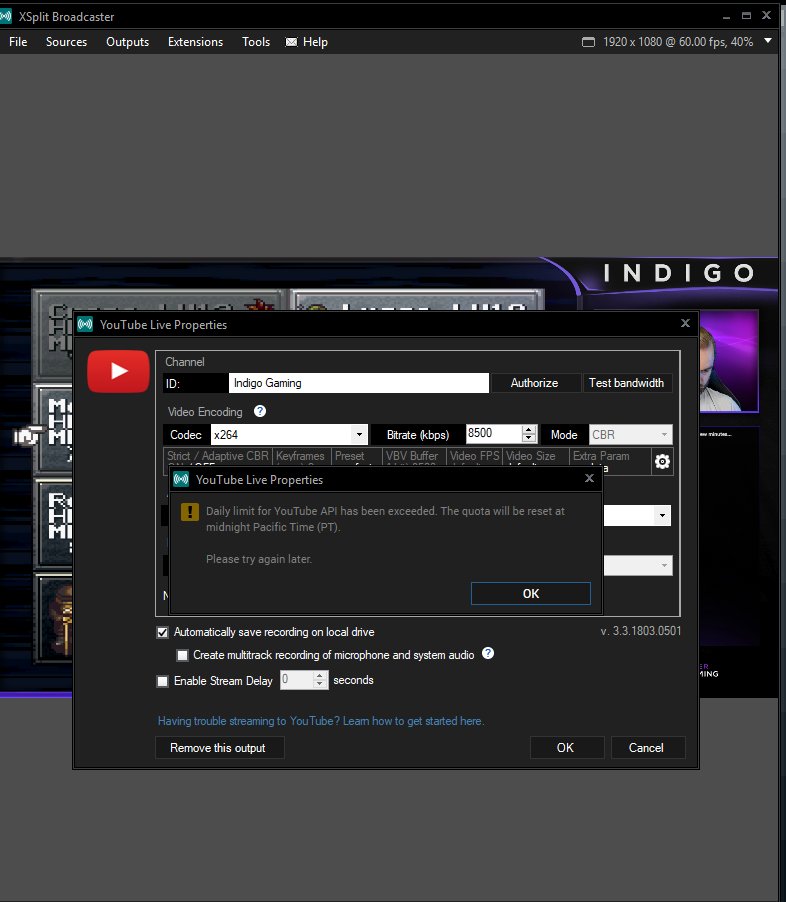The image size is (786, 902).
Task: Toggle Create multitrack recording checkbox
Action: pos(182,655)
